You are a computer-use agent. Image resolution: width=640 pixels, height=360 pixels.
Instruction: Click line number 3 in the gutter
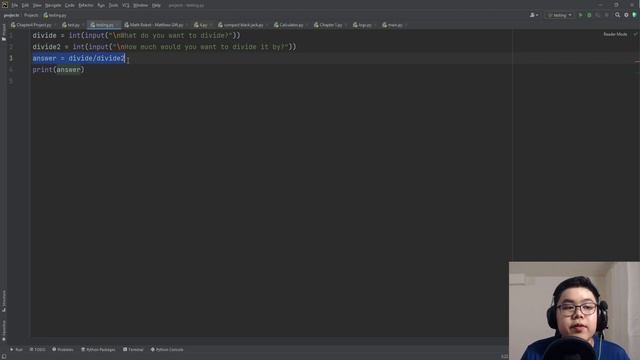[11, 58]
